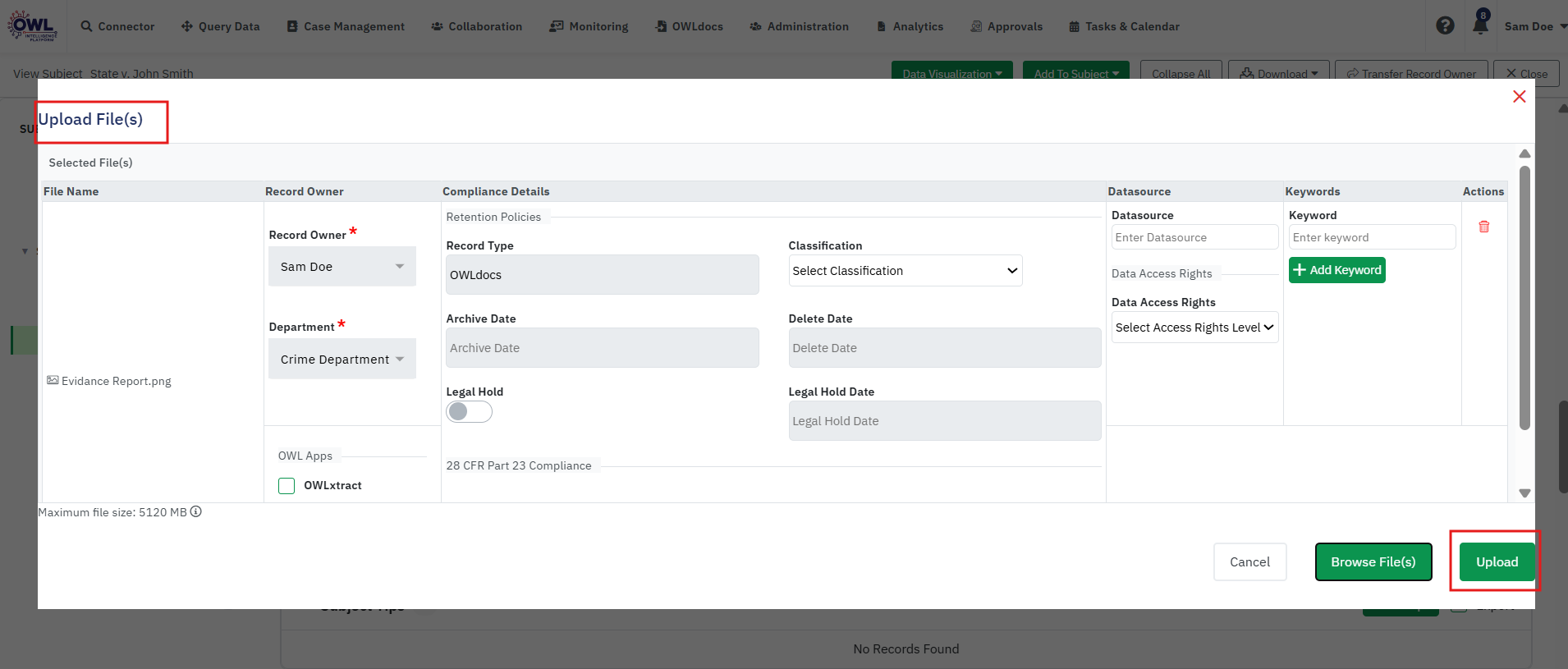
Task: Click the Evidance Report.png file name
Action: pos(117,381)
